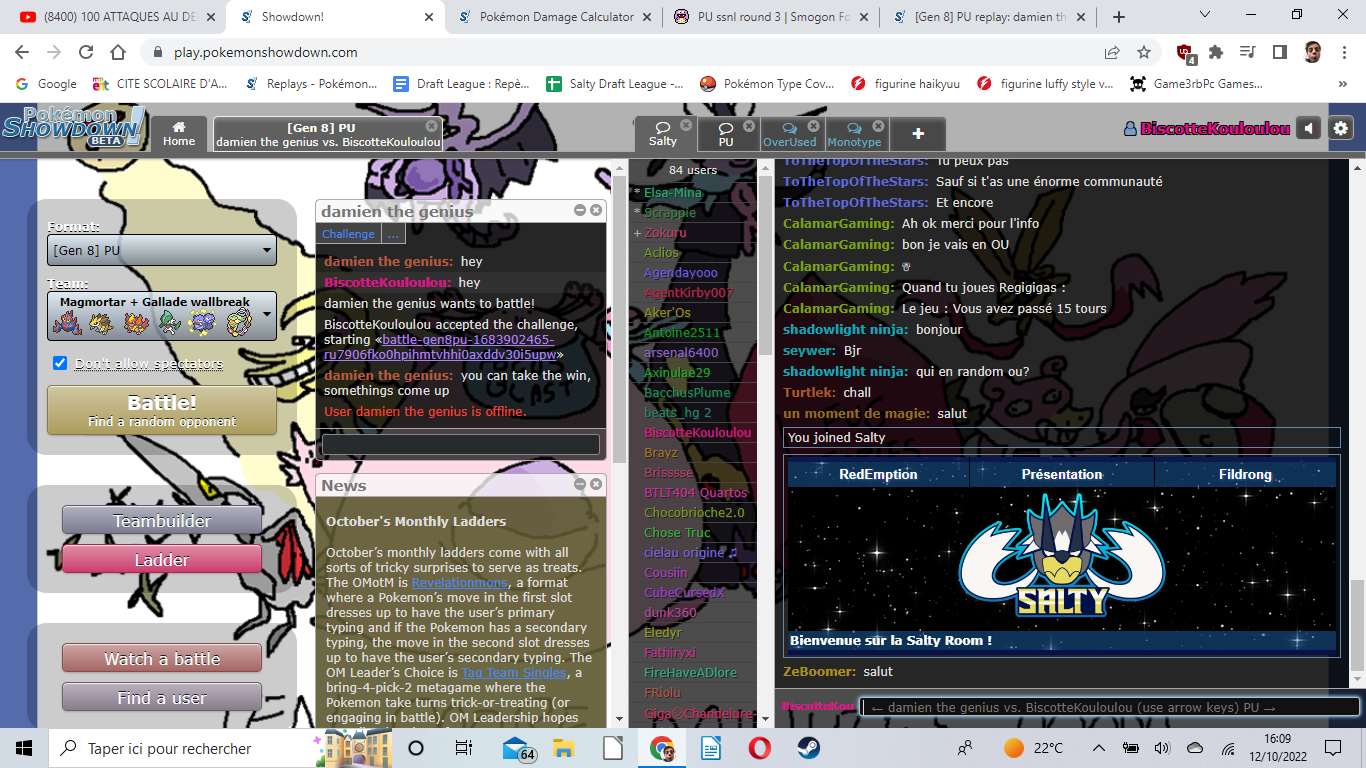
Task: Click user Chocobrioche2.0 in user list
Action: tap(694, 512)
